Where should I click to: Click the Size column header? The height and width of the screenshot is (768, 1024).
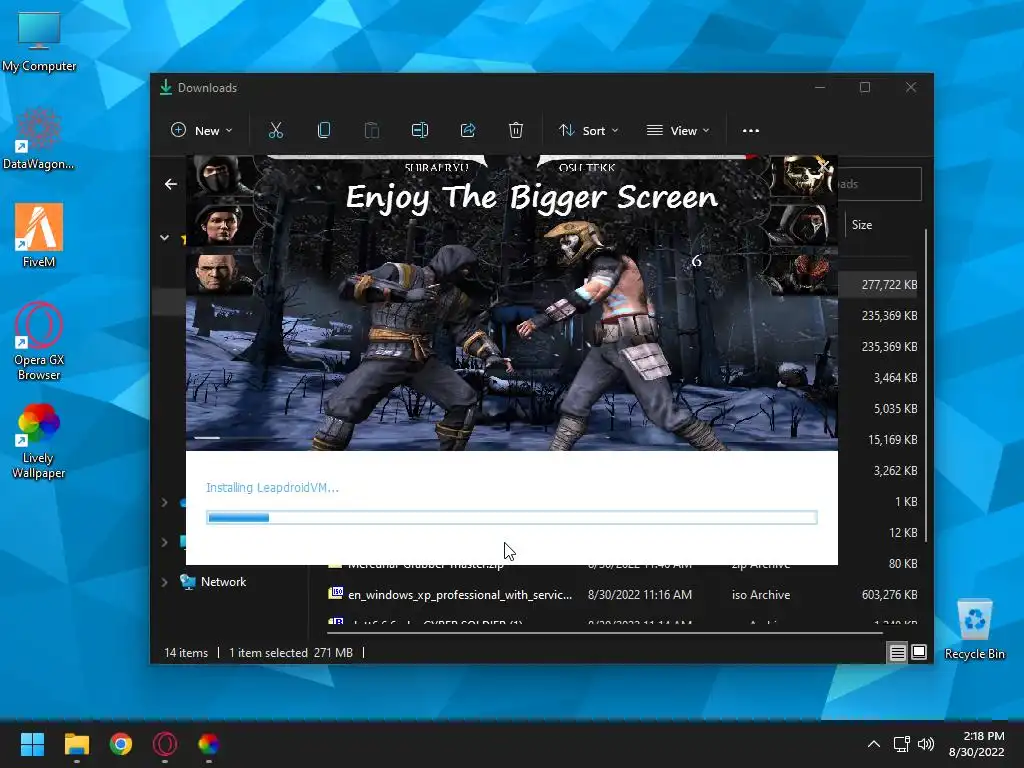861,225
